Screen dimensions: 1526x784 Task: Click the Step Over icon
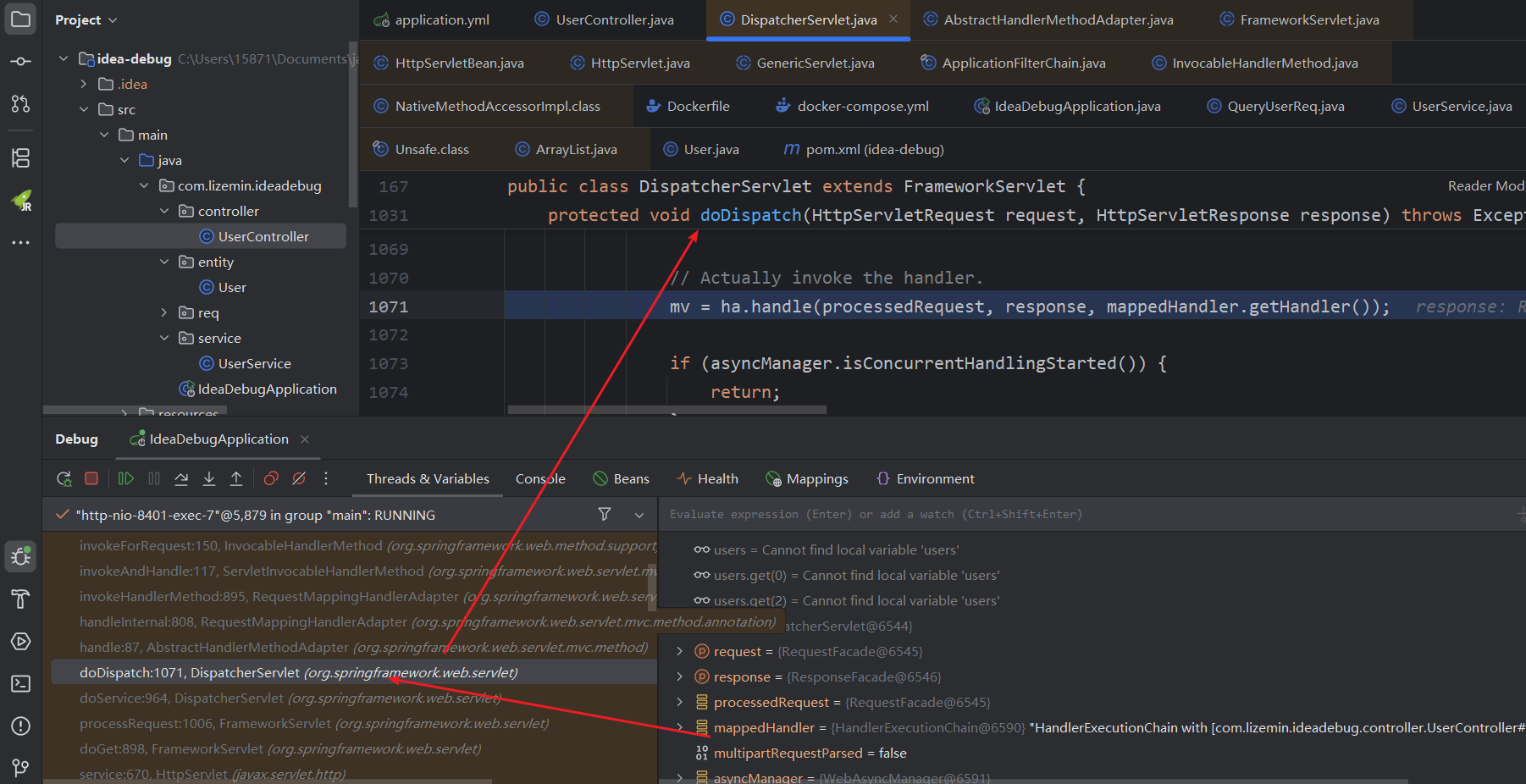click(181, 479)
